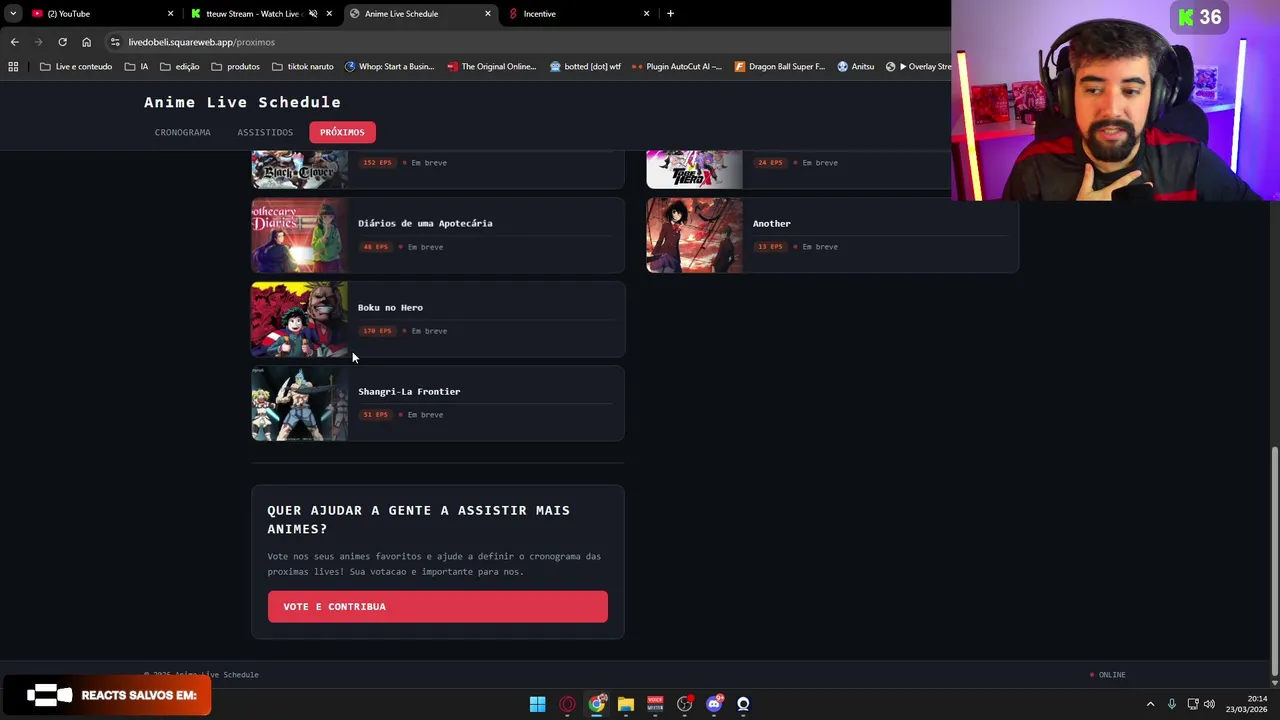Viewport: 1280px width, 720px height.
Task: Open taskbar clock showing 20:14
Action: click(x=1248, y=704)
